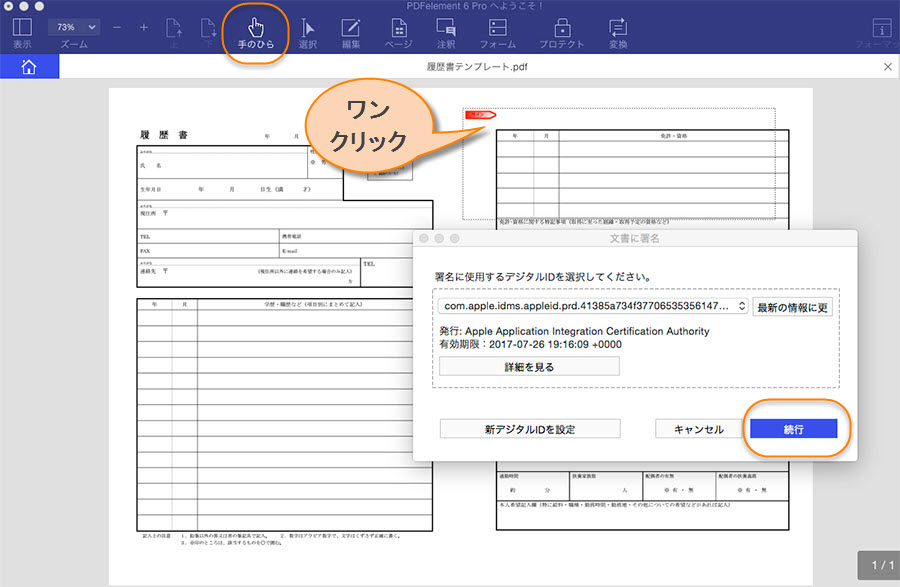Screen dimensions: 900x587
Task: Select the 選択 selection tool
Action: click(x=308, y=33)
